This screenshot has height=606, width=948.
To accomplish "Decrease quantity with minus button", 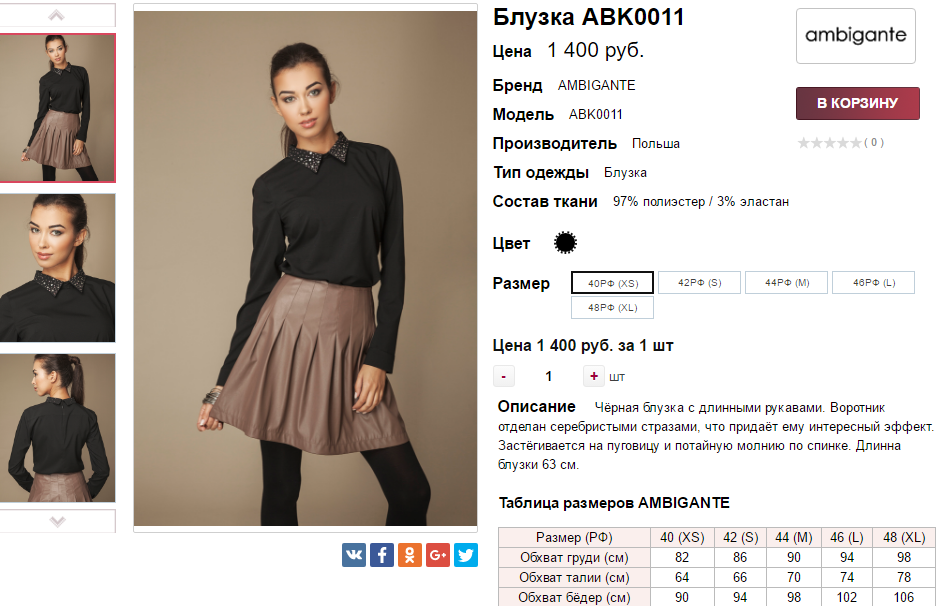I will coord(504,376).
